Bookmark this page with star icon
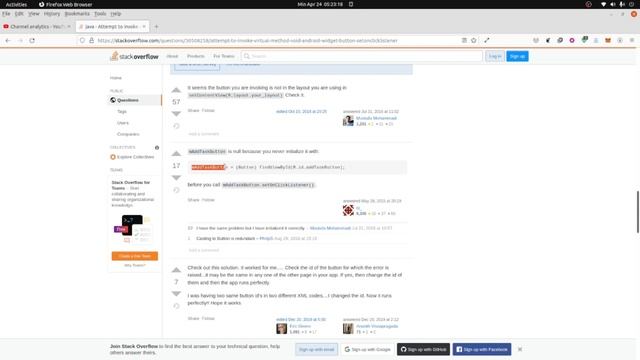 point(473,40)
